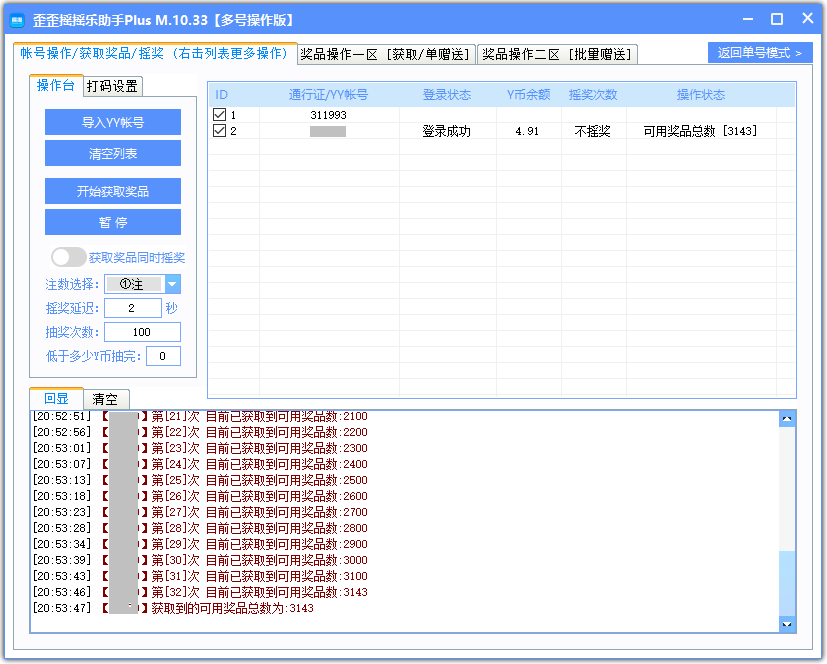Screen dimensions: 827x664
Task: Click balance cell 4.91
Action: (527, 131)
